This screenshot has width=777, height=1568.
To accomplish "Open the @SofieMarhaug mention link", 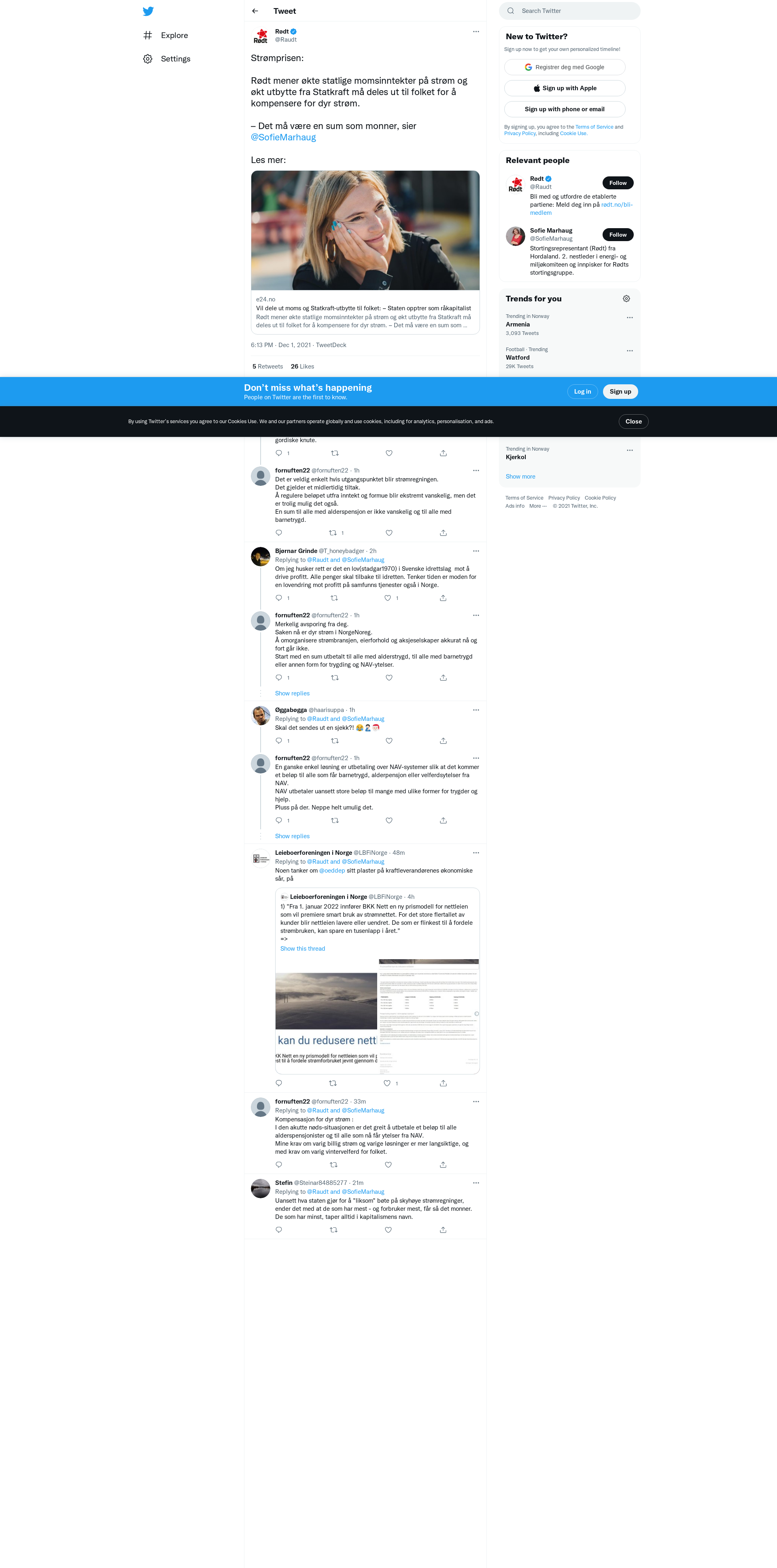I will (283, 138).
